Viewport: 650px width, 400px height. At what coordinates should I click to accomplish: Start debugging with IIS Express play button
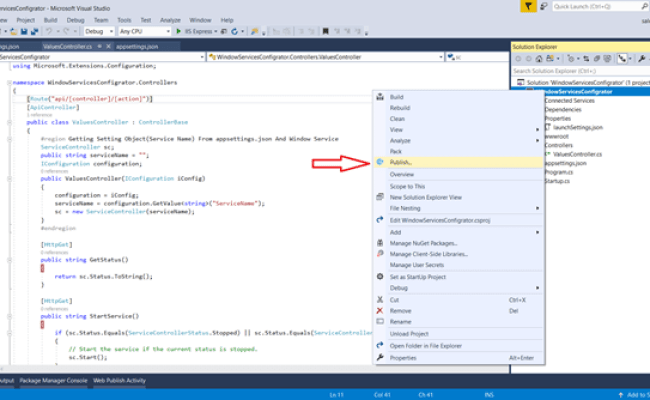point(179,32)
